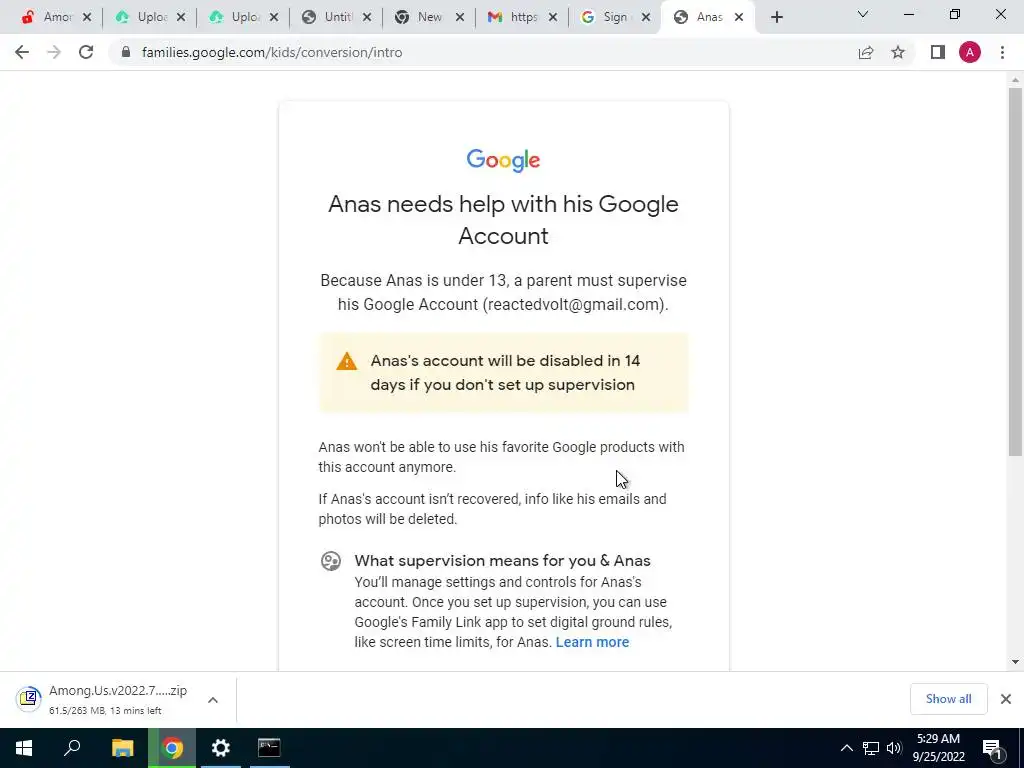Show hidden system tray icons
Viewport: 1024px width, 768px height.
point(846,748)
